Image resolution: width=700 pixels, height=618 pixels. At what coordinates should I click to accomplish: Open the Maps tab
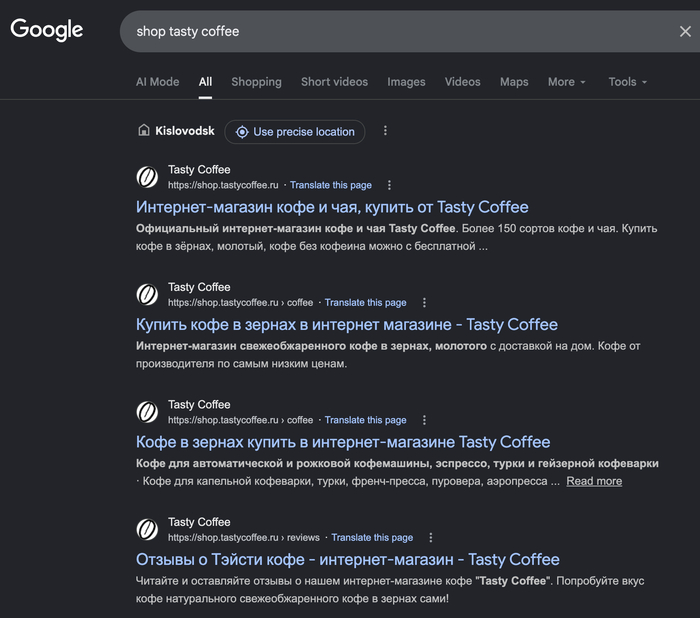[514, 82]
